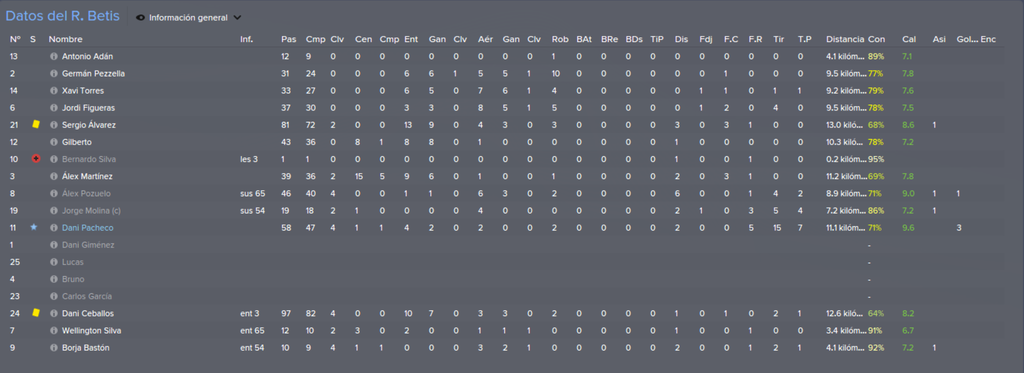
Task: Sort by Cal rating column header
Action: pos(909,39)
